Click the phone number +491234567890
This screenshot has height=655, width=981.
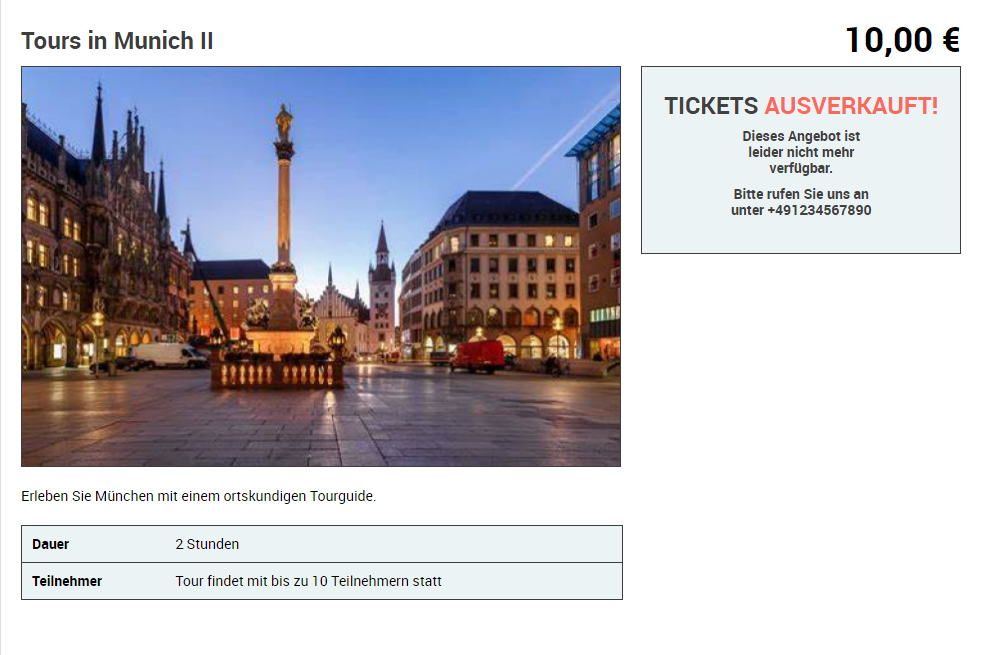coord(819,210)
